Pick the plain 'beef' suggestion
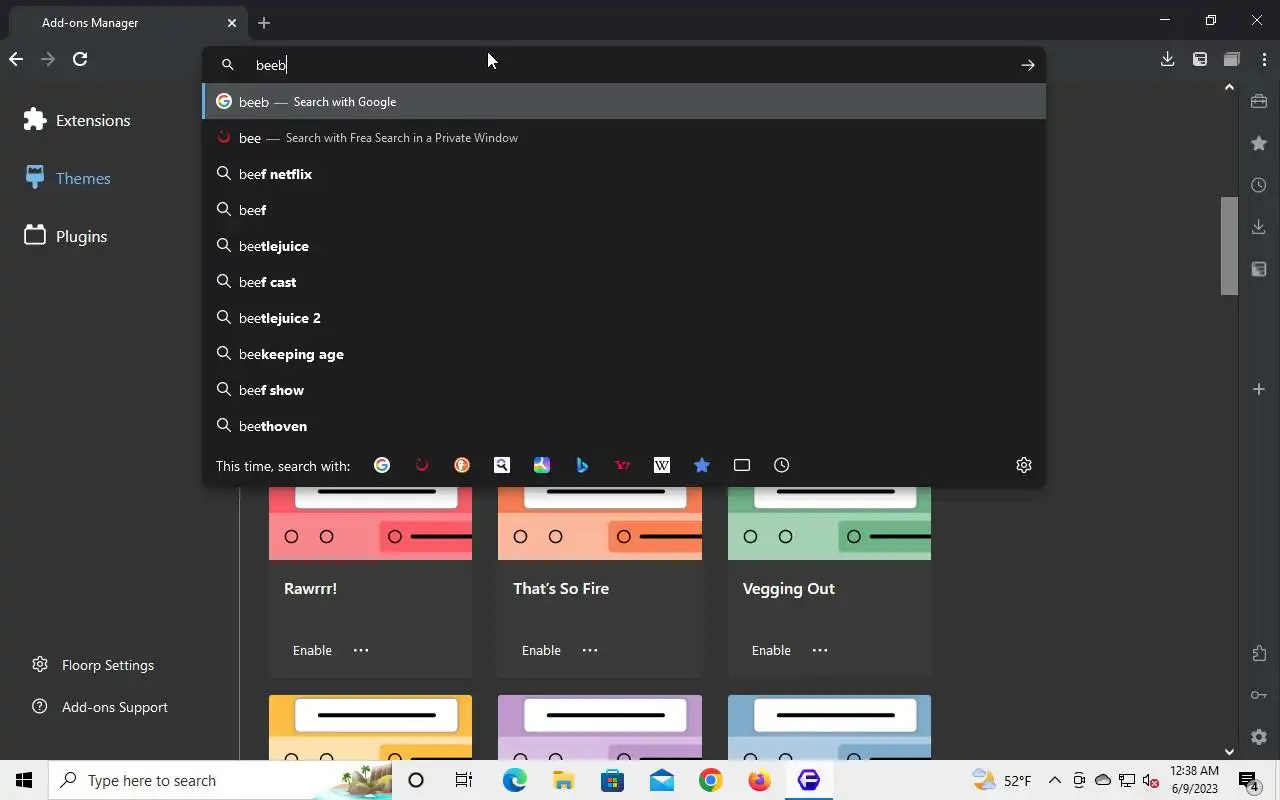The image size is (1280, 800). pos(624,210)
